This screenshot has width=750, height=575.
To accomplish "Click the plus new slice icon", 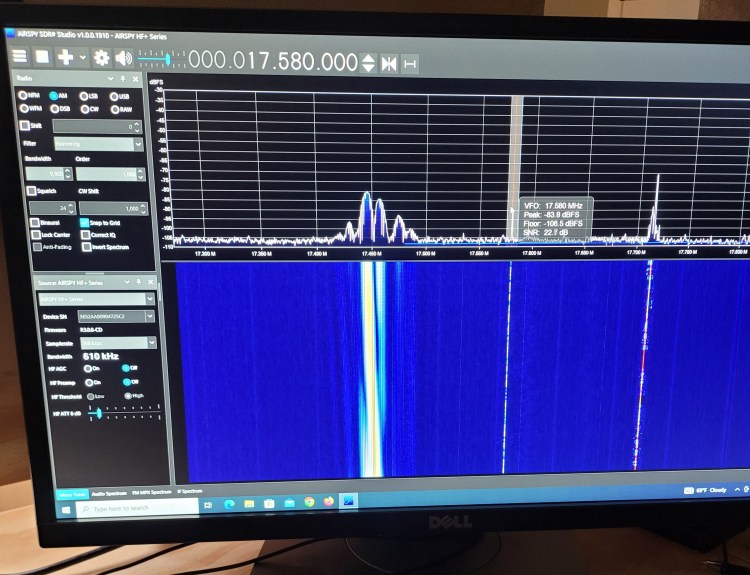I will click(x=65, y=57).
